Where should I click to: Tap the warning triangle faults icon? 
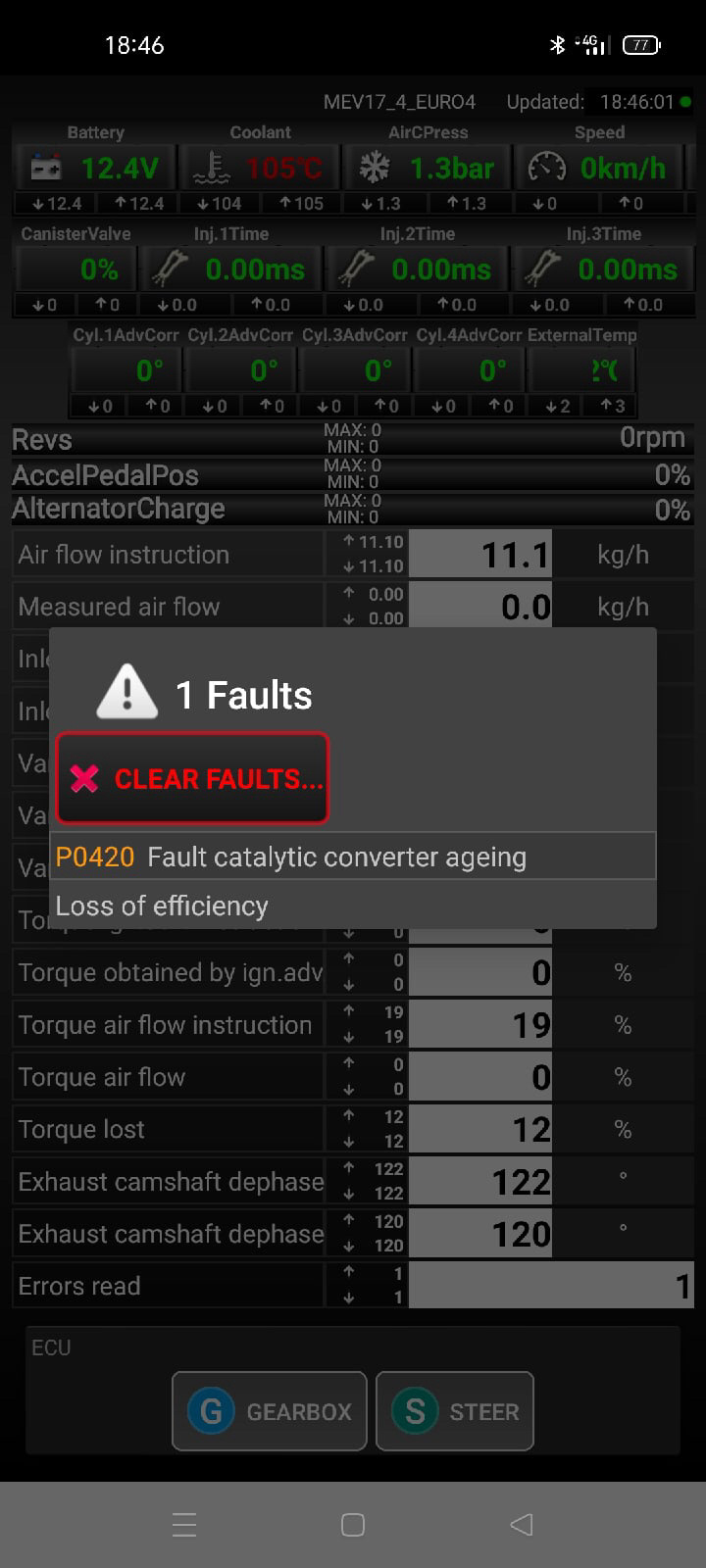[126, 692]
